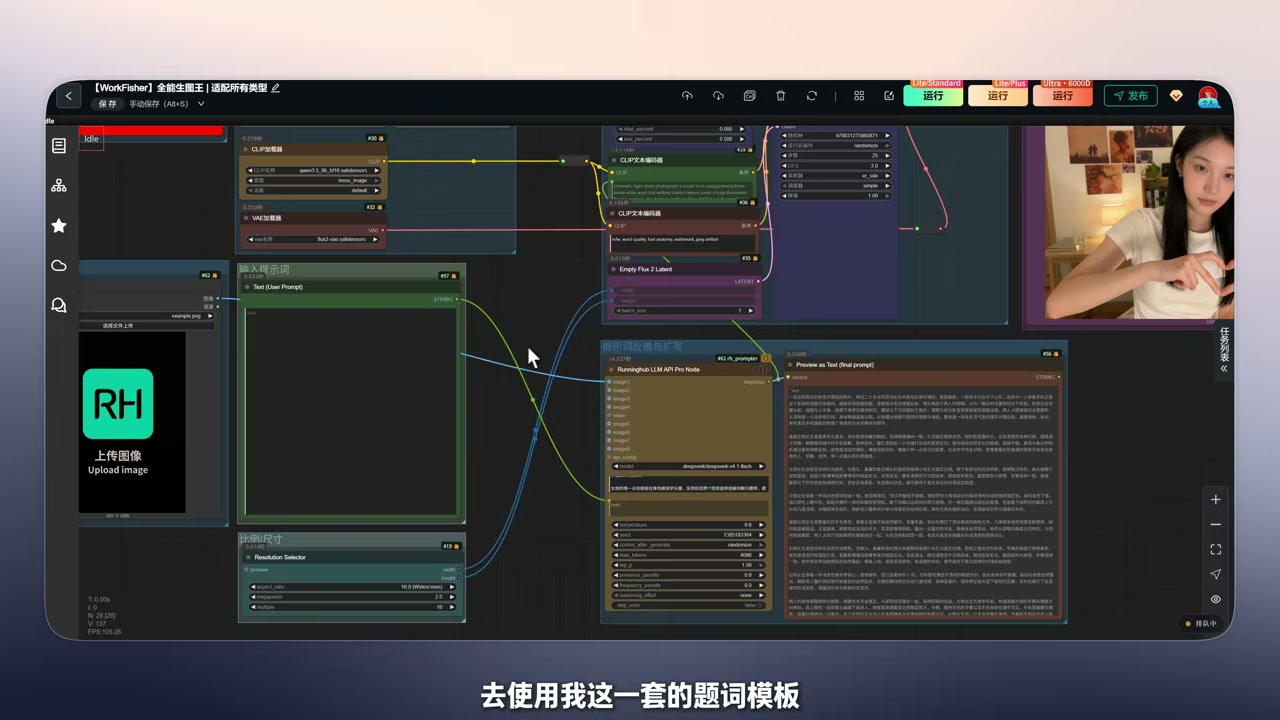Open the chat search icon in left sidebar
This screenshot has height=720, width=1280.
coord(59,305)
